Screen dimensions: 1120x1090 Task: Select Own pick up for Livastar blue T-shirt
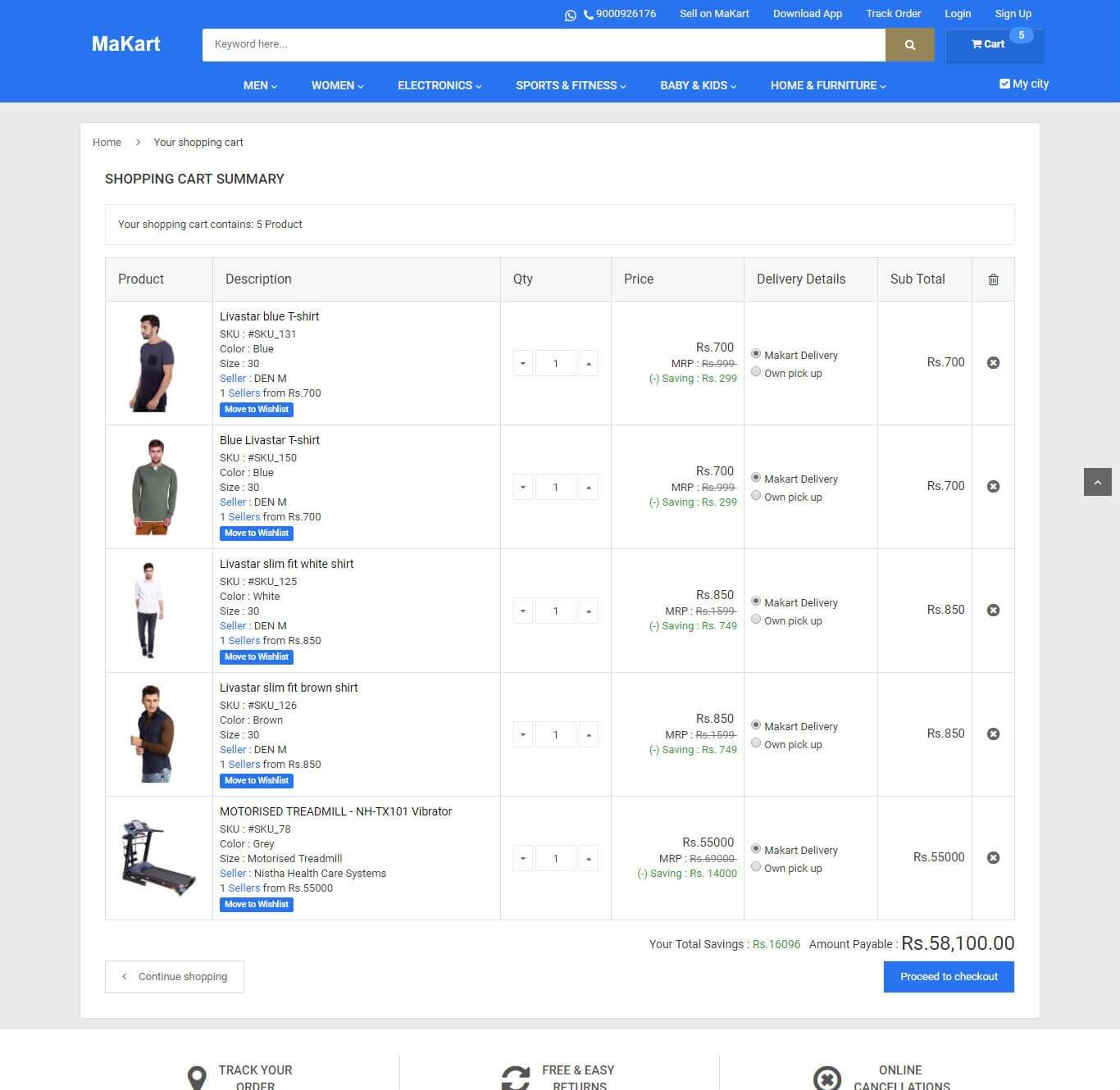pyautogui.click(x=756, y=372)
